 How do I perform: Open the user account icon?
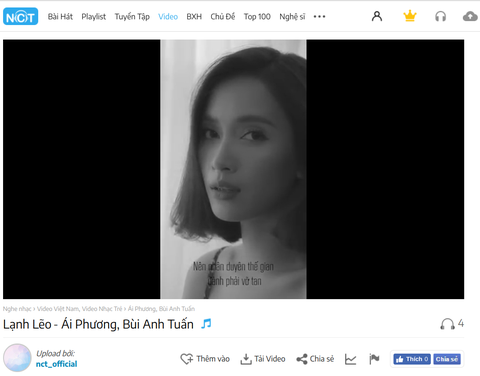[x=377, y=16]
